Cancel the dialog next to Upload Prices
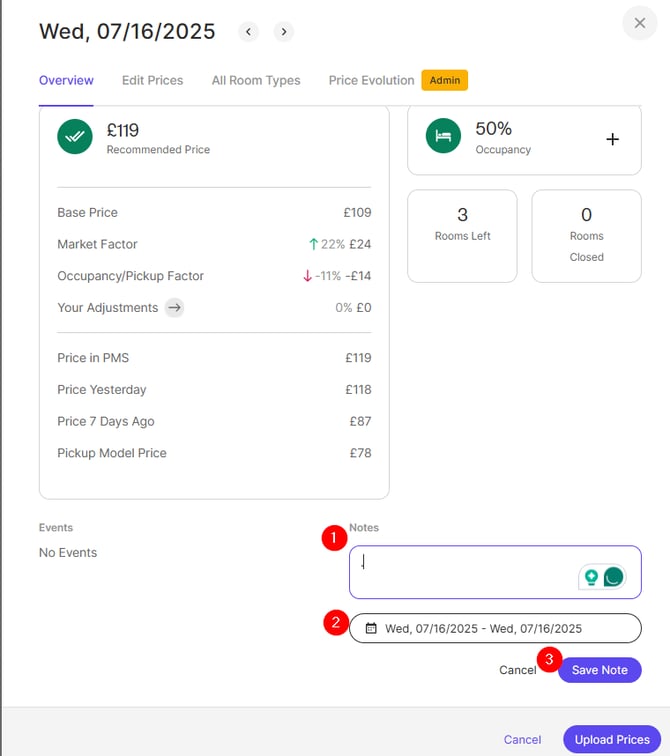The width and height of the screenshot is (670, 756). tap(522, 740)
